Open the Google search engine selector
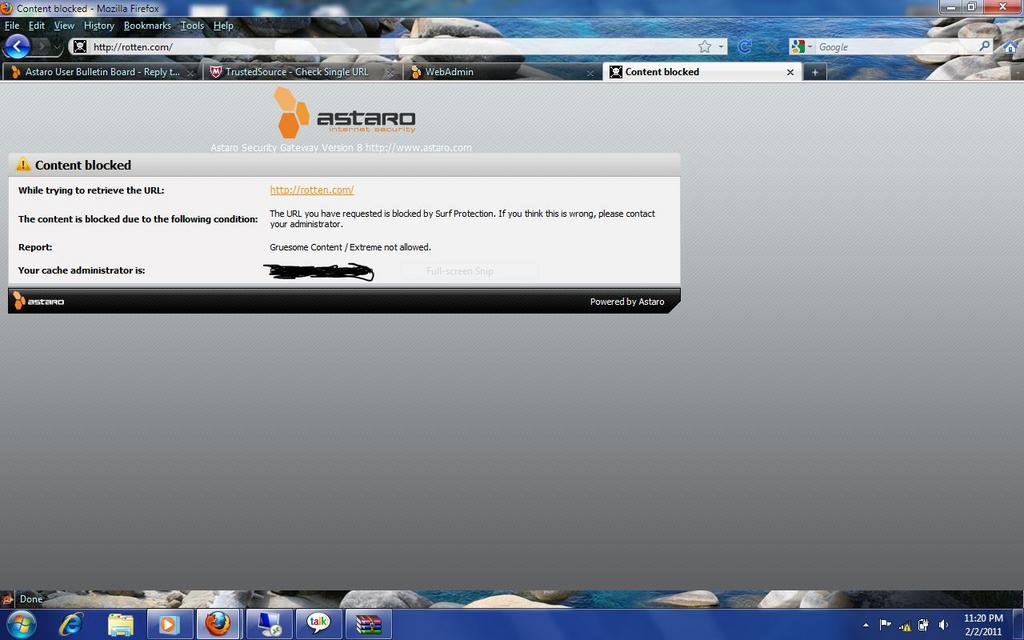Image resolution: width=1024 pixels, height=640 pixels. (x=801, y=47)
